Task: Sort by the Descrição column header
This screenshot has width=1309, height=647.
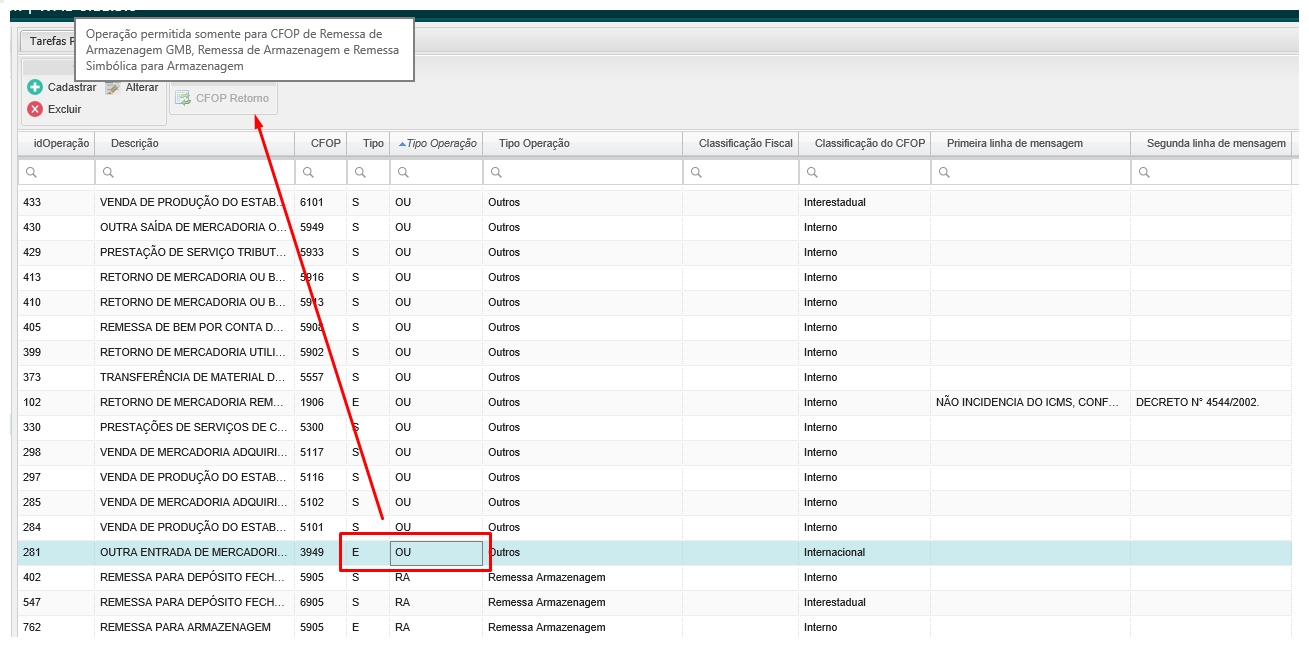Action: [135, 144]
